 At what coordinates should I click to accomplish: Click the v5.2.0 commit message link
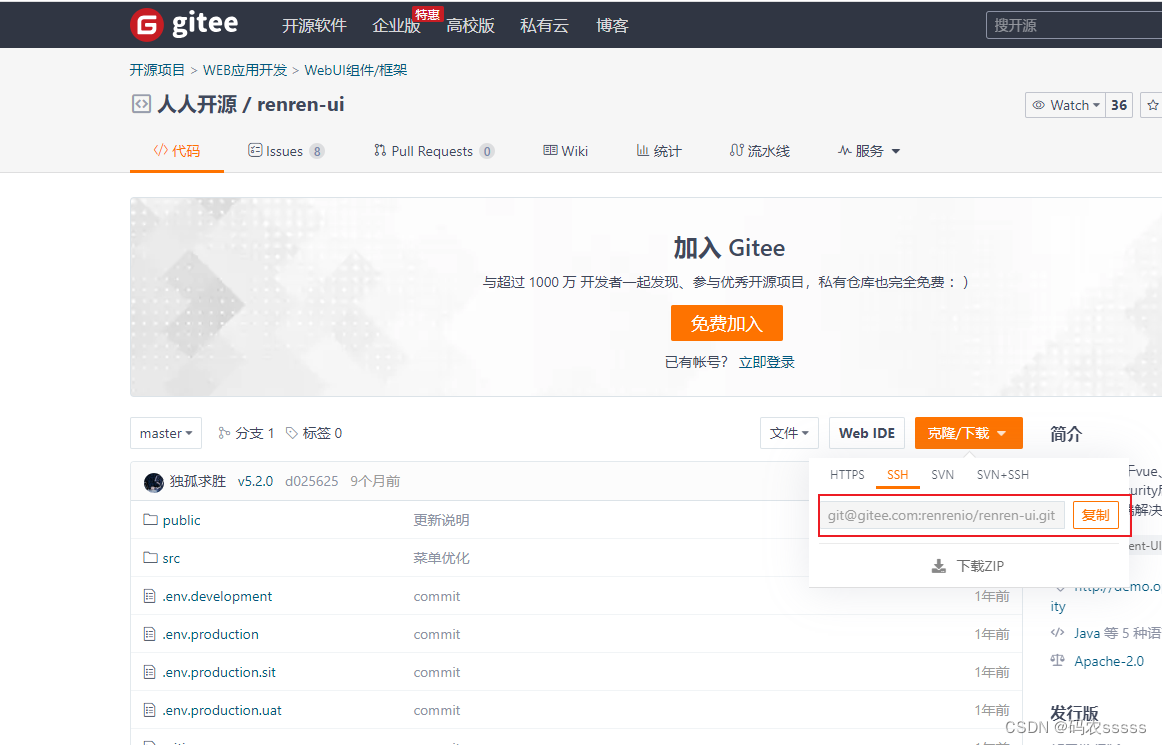[x=256, y=481]
